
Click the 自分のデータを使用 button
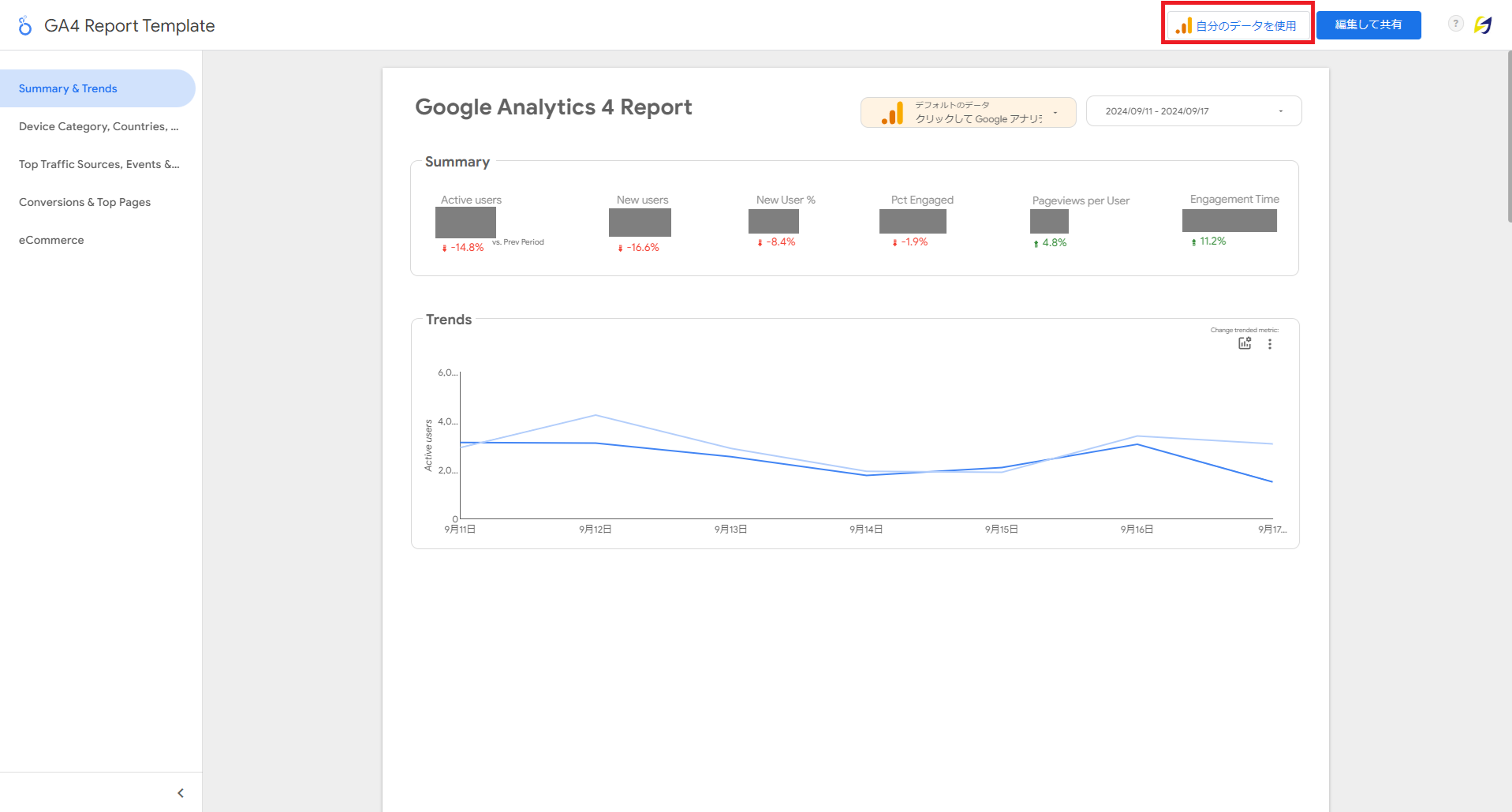click(1237, 25)
